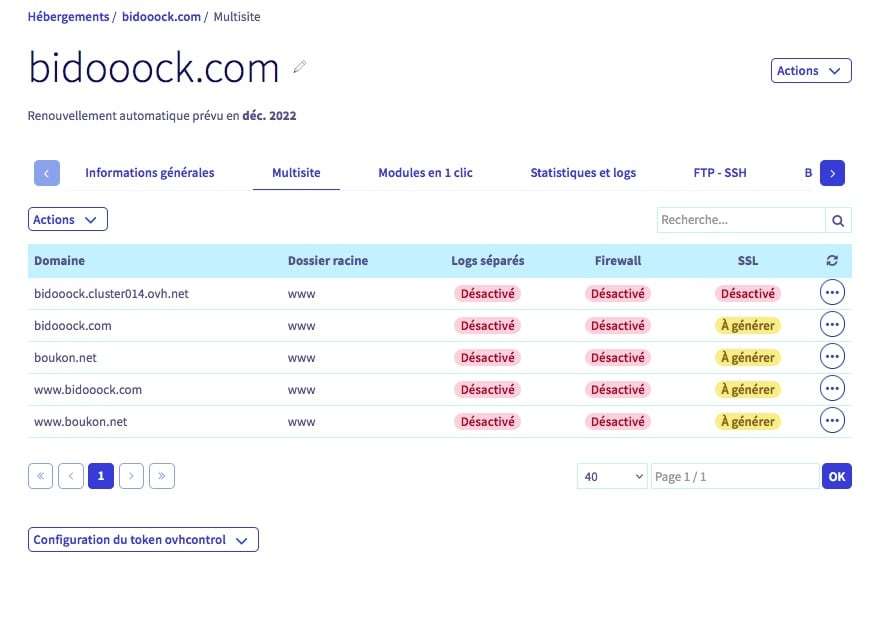Open the top-right Actions dropdown
Viewport: 871px width, 643px height.
coord(811,71)
